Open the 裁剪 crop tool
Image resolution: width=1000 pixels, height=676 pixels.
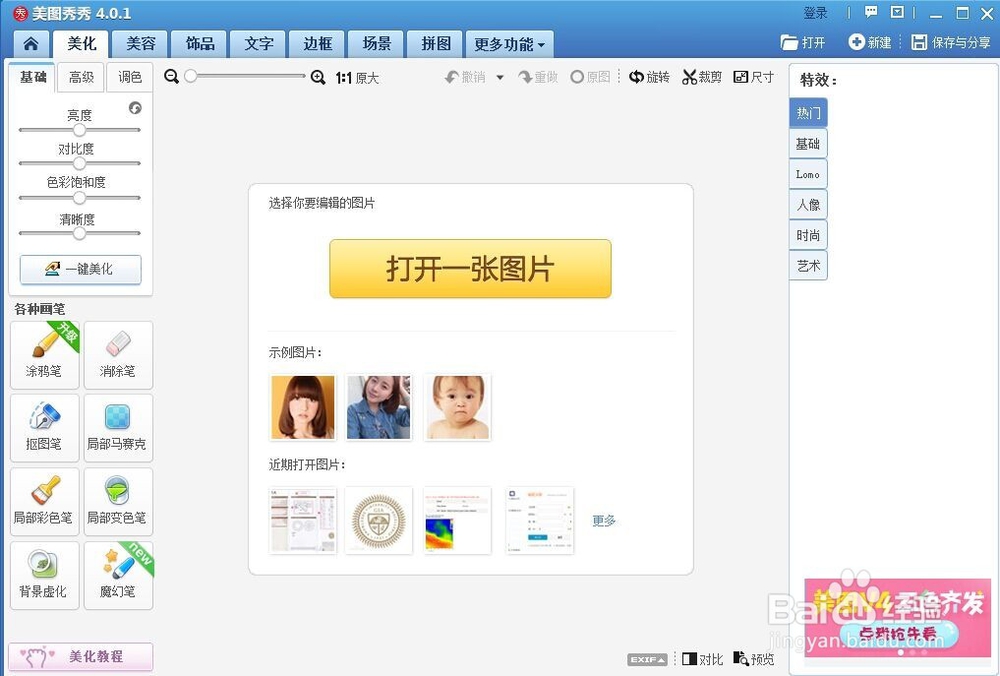coord(702,77)
